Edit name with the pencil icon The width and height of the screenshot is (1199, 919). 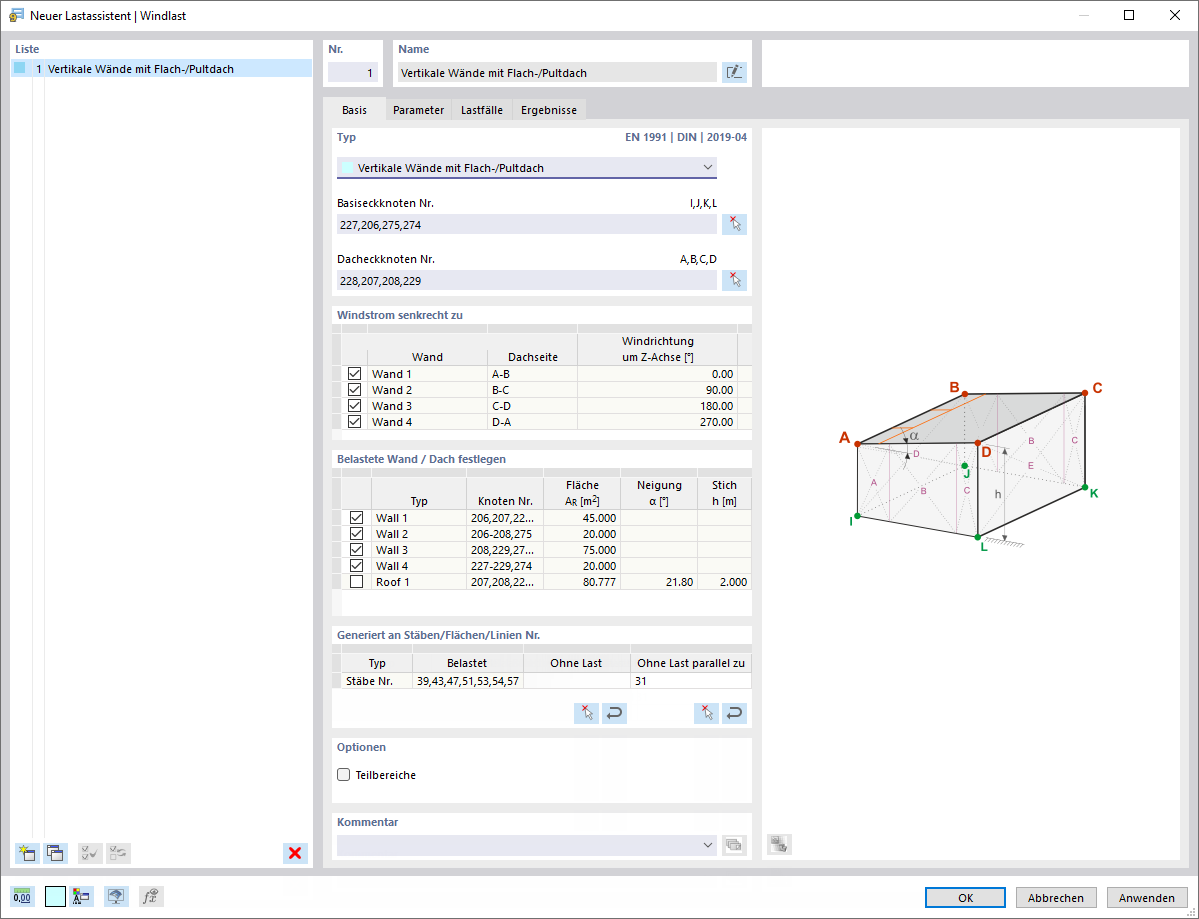[734, 73]
